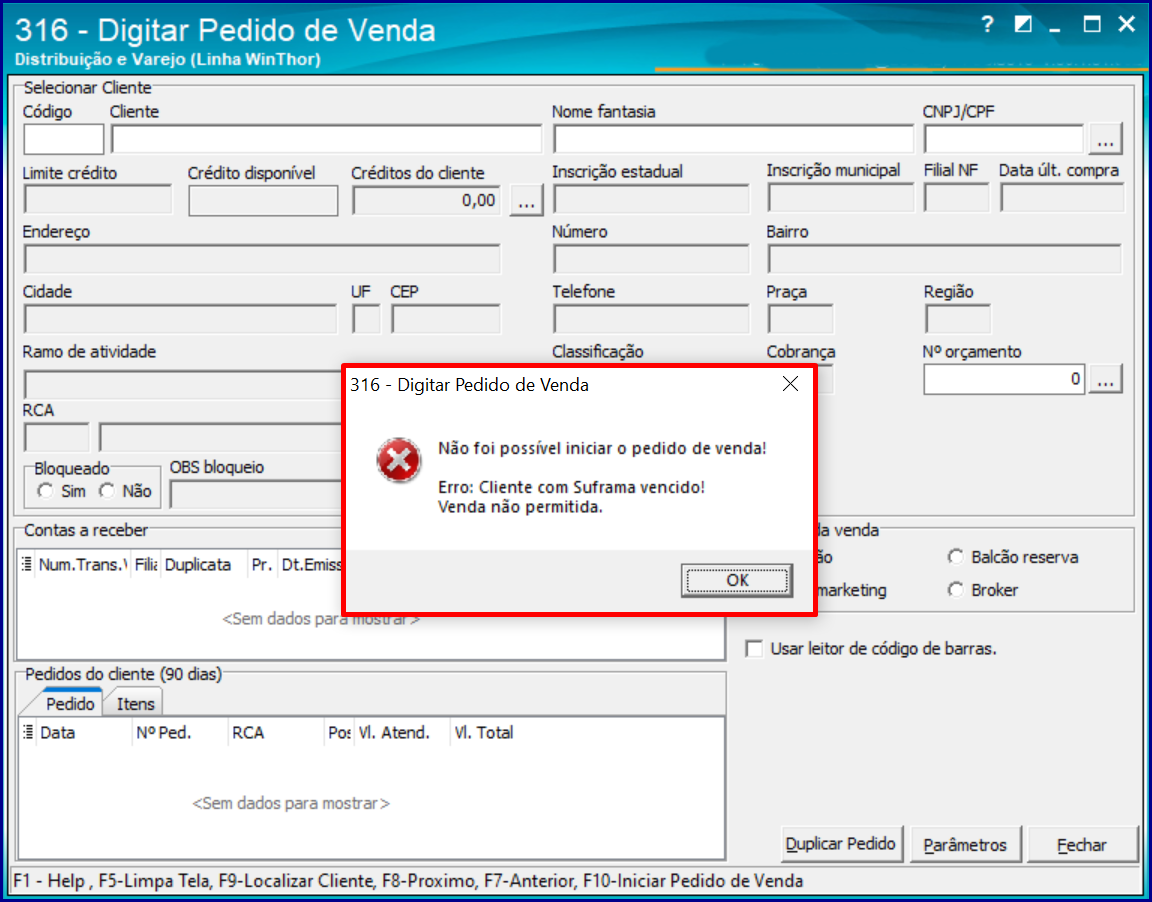Click the Código input field

[x=64, y=139]
